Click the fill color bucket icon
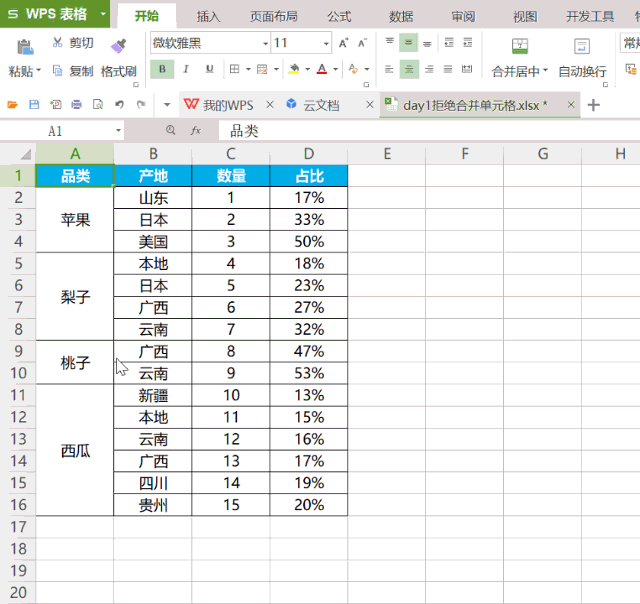The image size is (640, 604). click(294, 69)
